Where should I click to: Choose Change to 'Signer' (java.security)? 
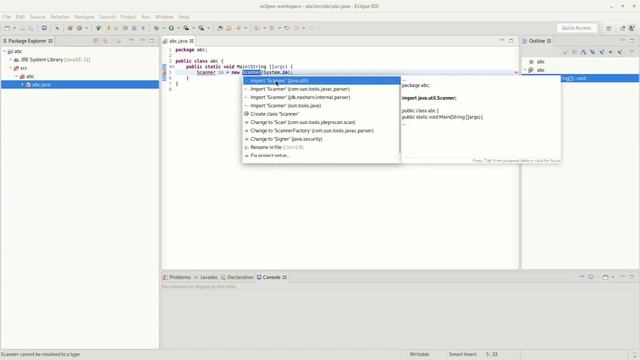coord(321,139)
